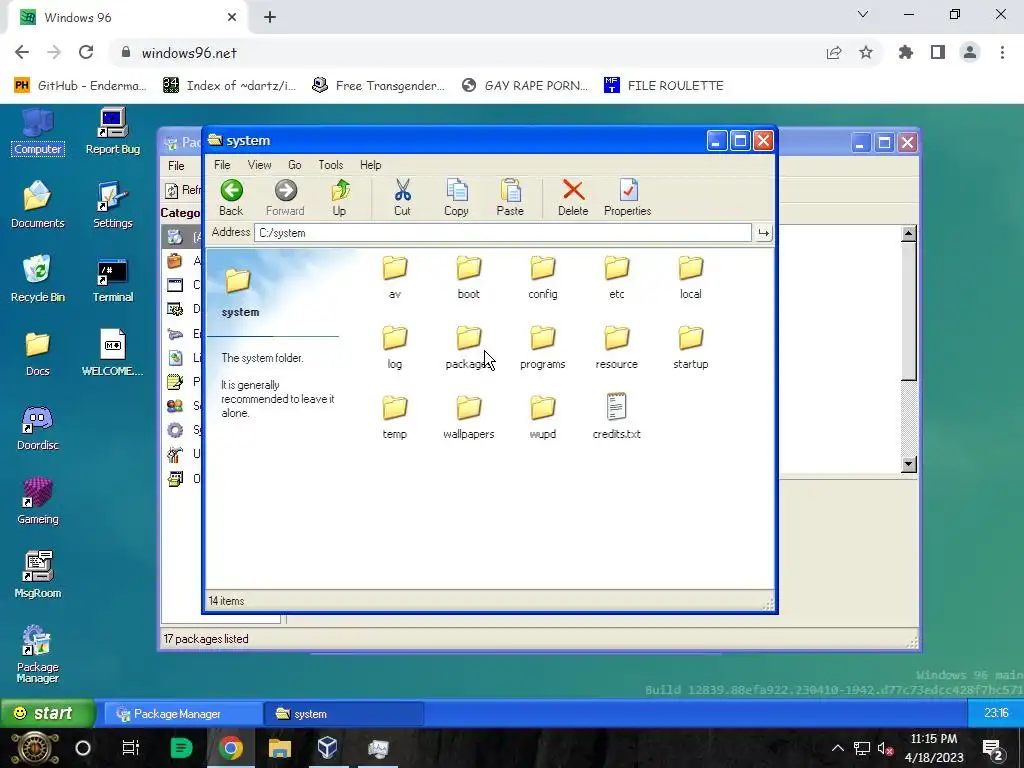Screen dimensions: 1024x768
Task: Click the MsgRoom desktop shortcut
Action: [38, 575]
